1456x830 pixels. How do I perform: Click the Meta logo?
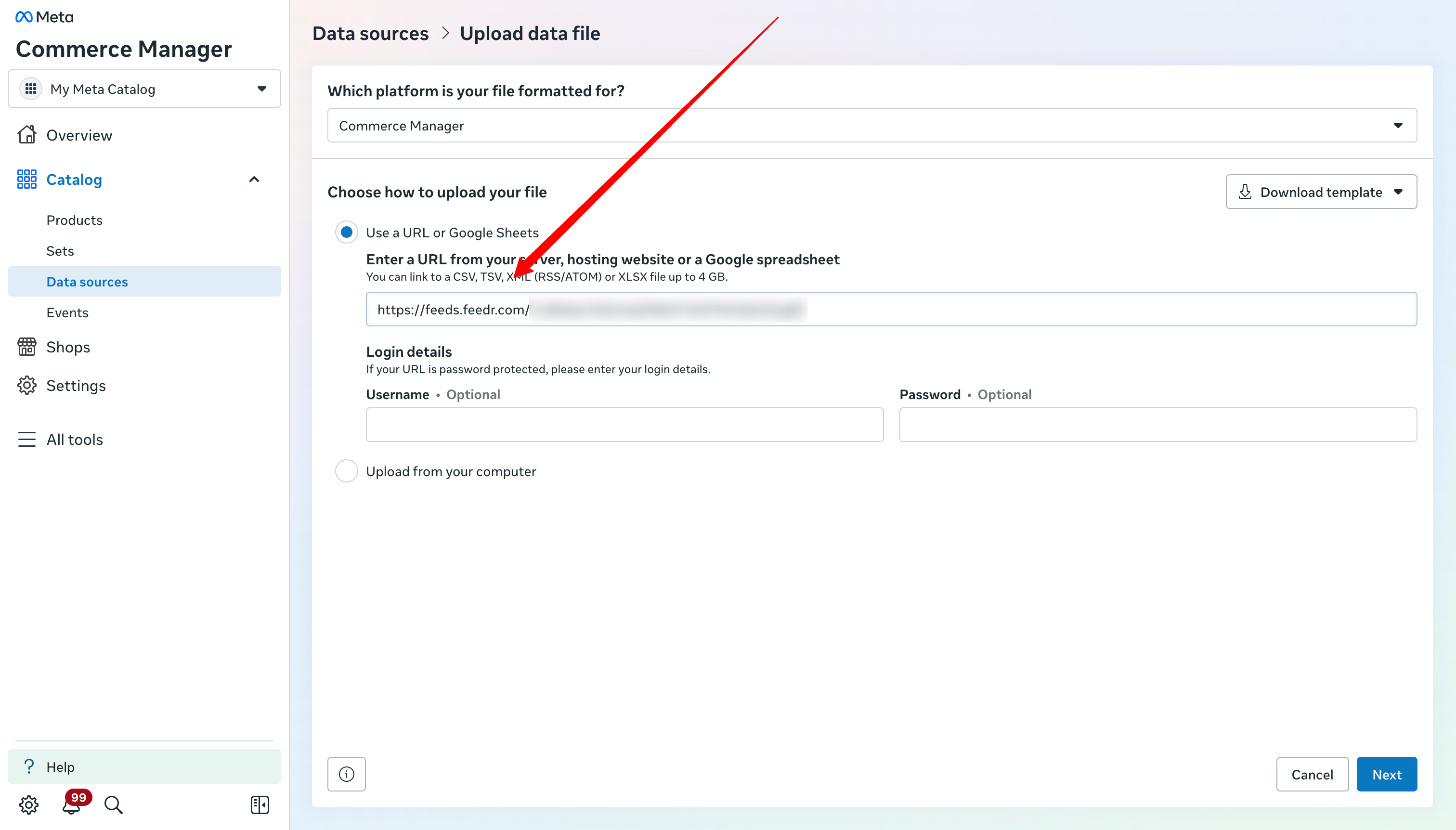click(44, 17)
